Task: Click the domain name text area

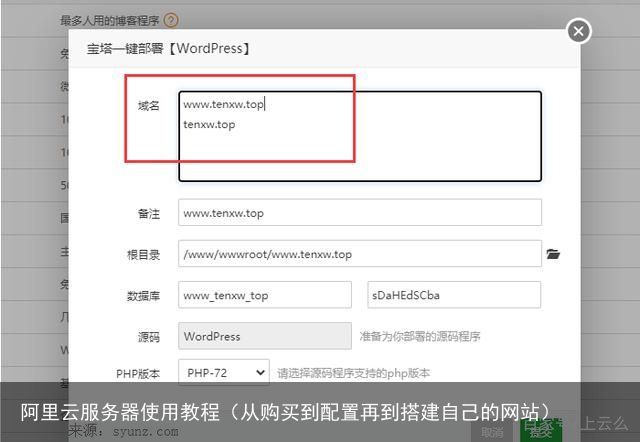Action: coord(360,136)
